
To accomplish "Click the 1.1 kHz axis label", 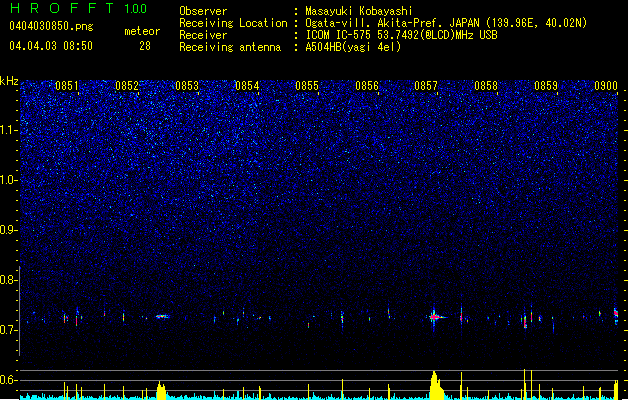I will click(x=9, y=130).
